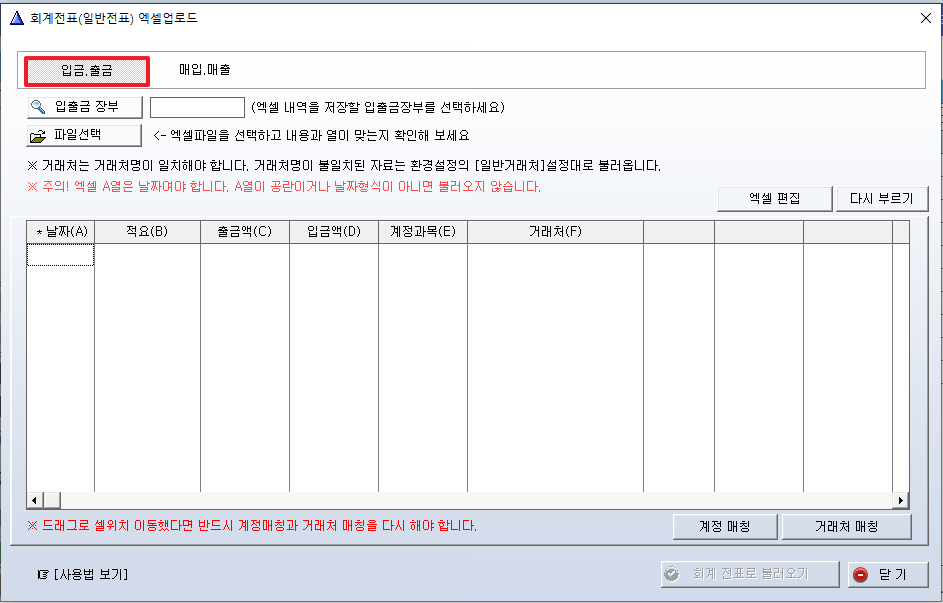Select the 적요(B) column header
Viewport: 943px width, 603px height.
pos(147,232)
